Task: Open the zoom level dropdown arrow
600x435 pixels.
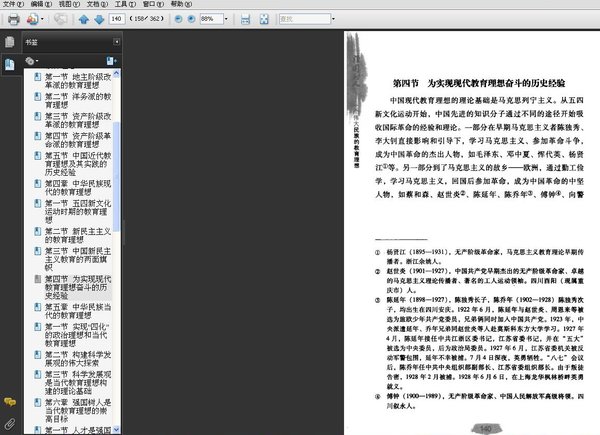Action: (x=226, y=19)
